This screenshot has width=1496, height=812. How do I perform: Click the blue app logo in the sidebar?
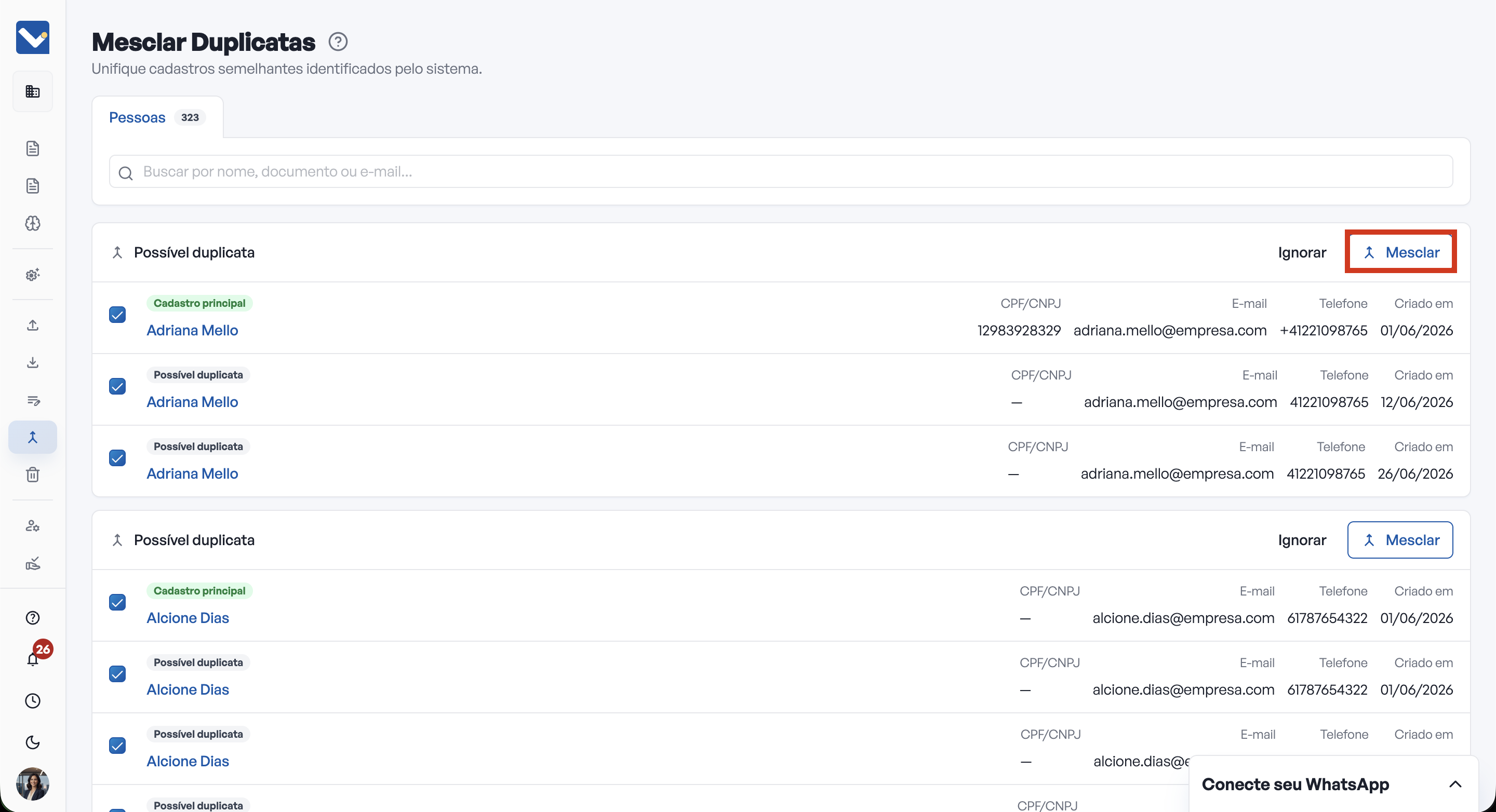(33, 37)
